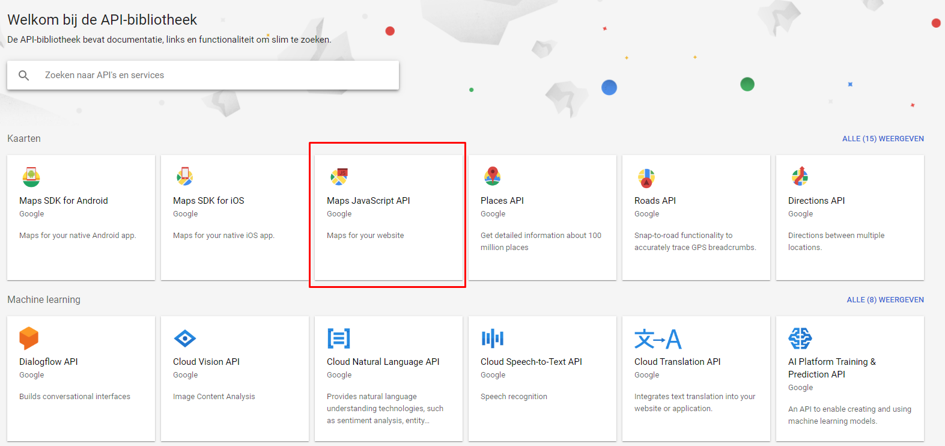Click the Cloud Vision API eye icon
The image size is (945, 446).
tap(185, 338)
